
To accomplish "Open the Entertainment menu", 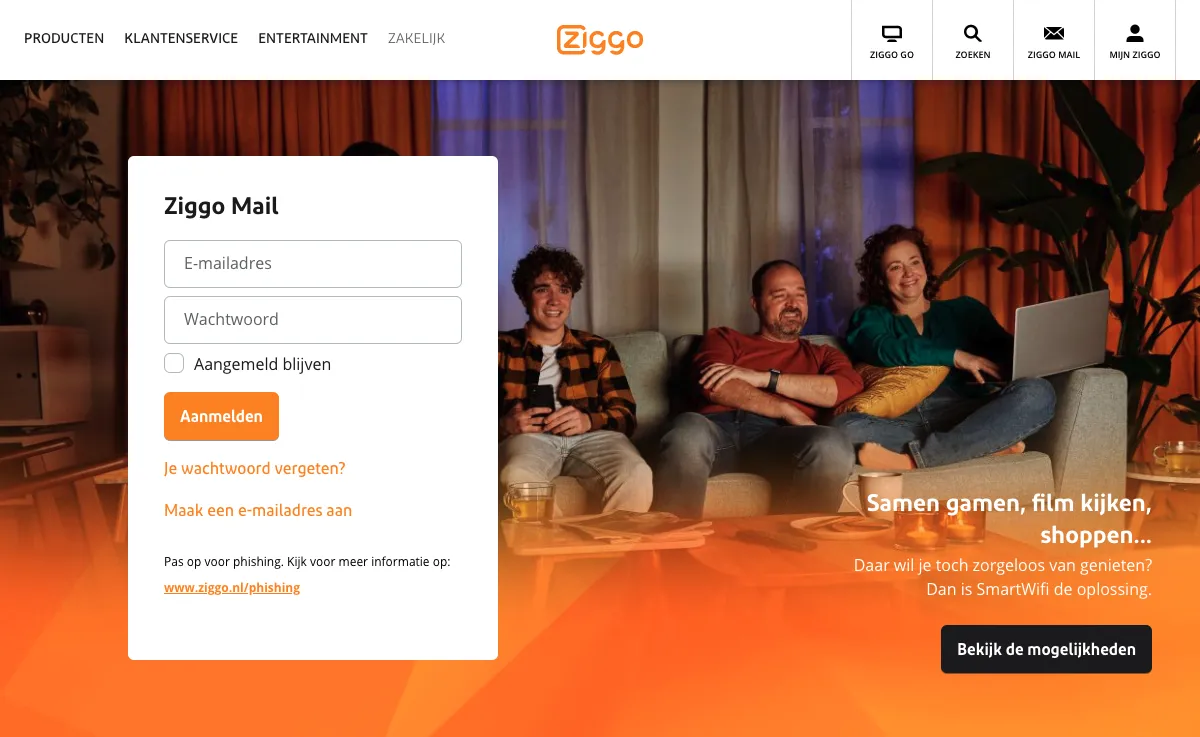I will 313,38.
